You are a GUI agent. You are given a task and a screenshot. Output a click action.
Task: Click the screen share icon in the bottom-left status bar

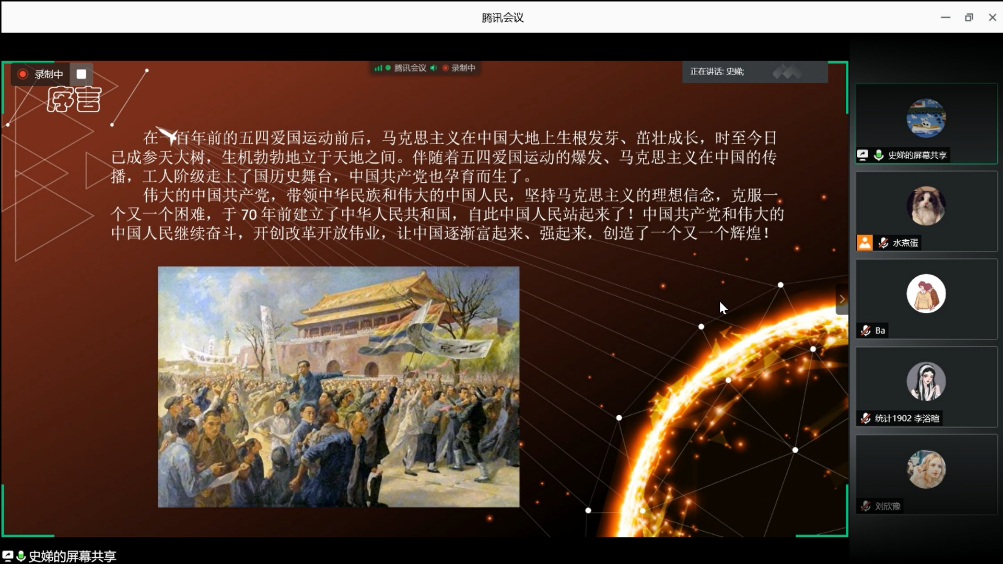coord(8,556)
